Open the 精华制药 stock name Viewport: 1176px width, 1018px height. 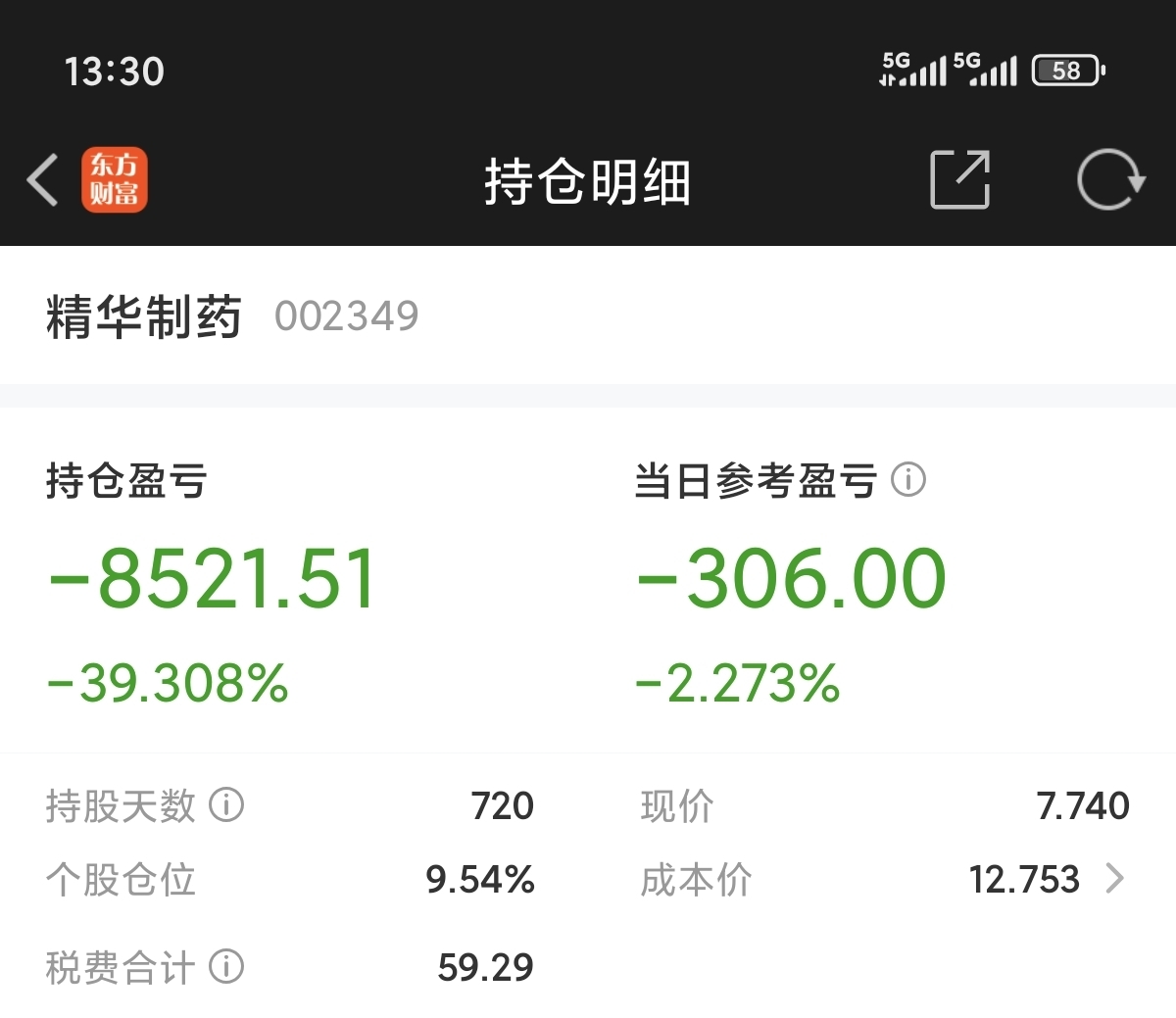point(143,316)
